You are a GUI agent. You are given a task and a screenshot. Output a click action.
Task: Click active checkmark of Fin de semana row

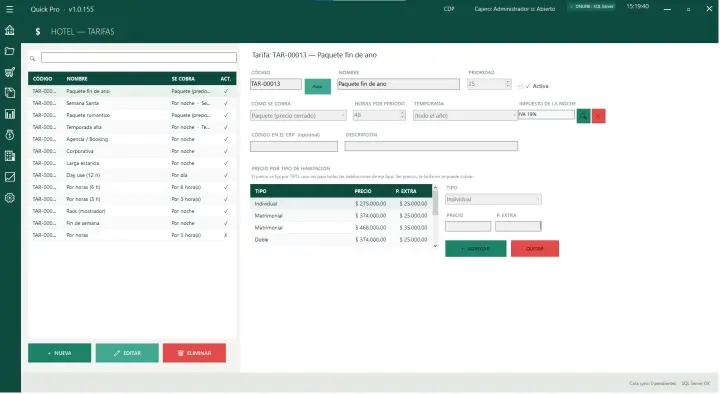click(225, 223)
